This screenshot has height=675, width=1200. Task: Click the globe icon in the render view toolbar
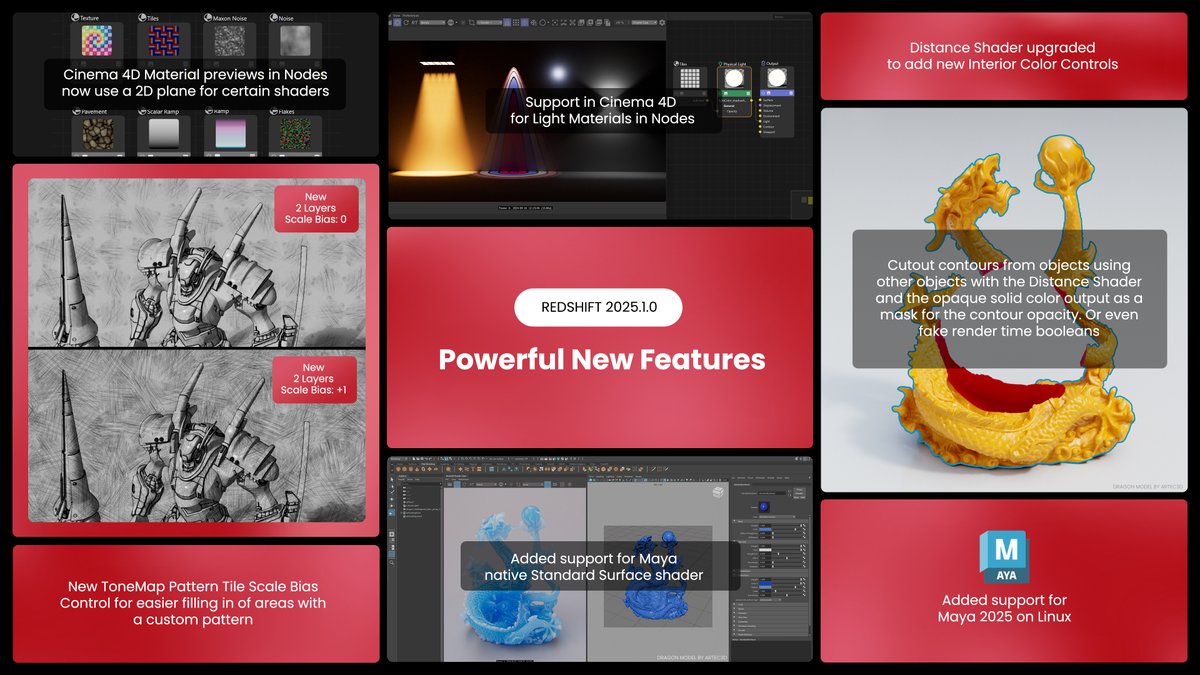coord(450,22)
